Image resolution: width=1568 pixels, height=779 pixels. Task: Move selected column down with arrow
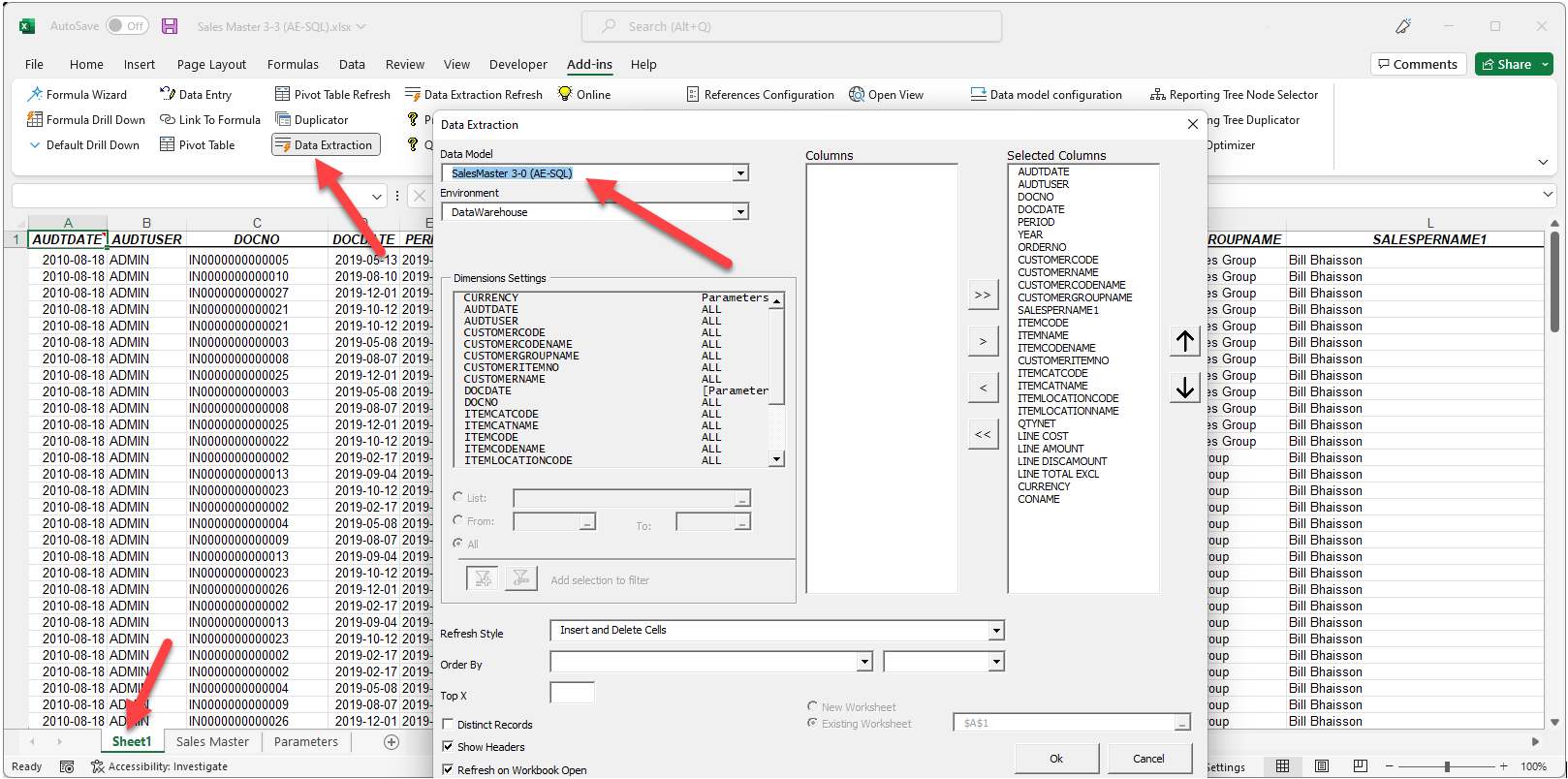[1184, 388]
